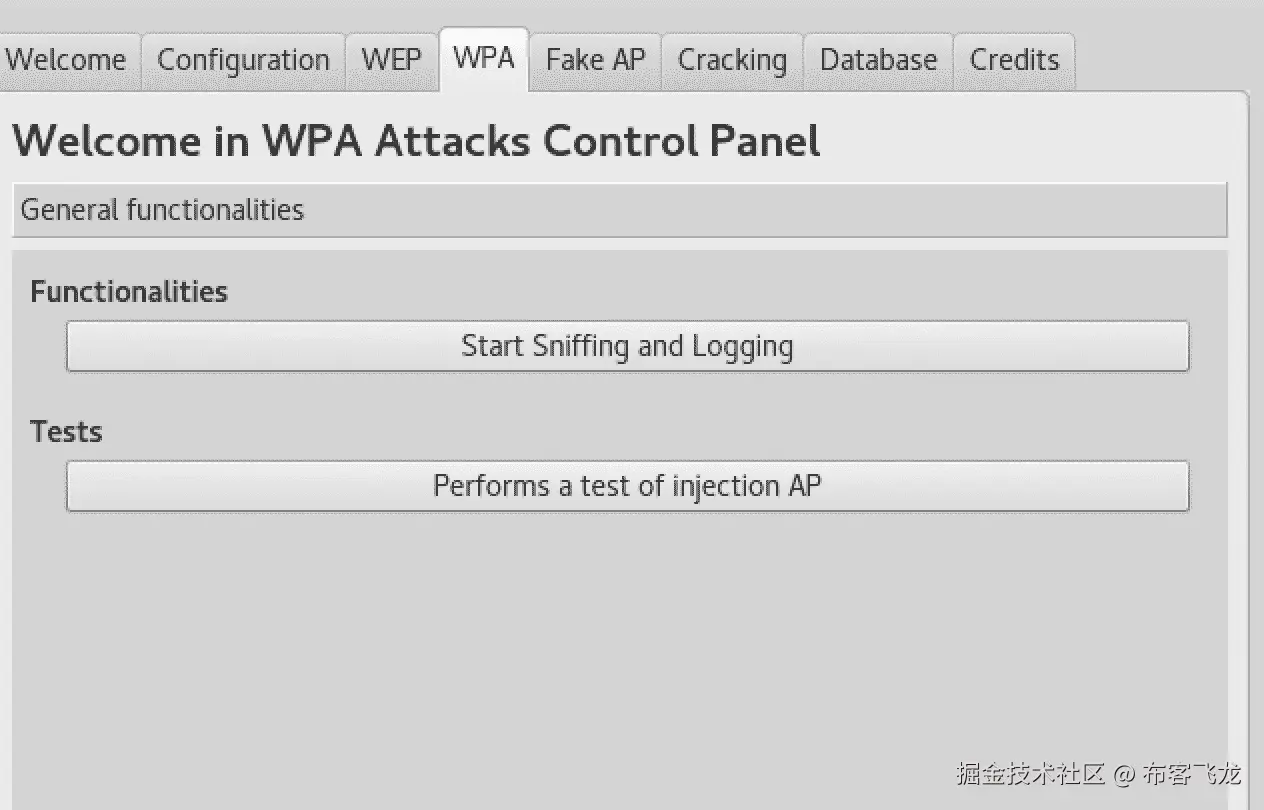The width and height of the screenshot is (1264, 810).
Task: Click blank tab bar space right of Credits
Action: [1160, 60]
